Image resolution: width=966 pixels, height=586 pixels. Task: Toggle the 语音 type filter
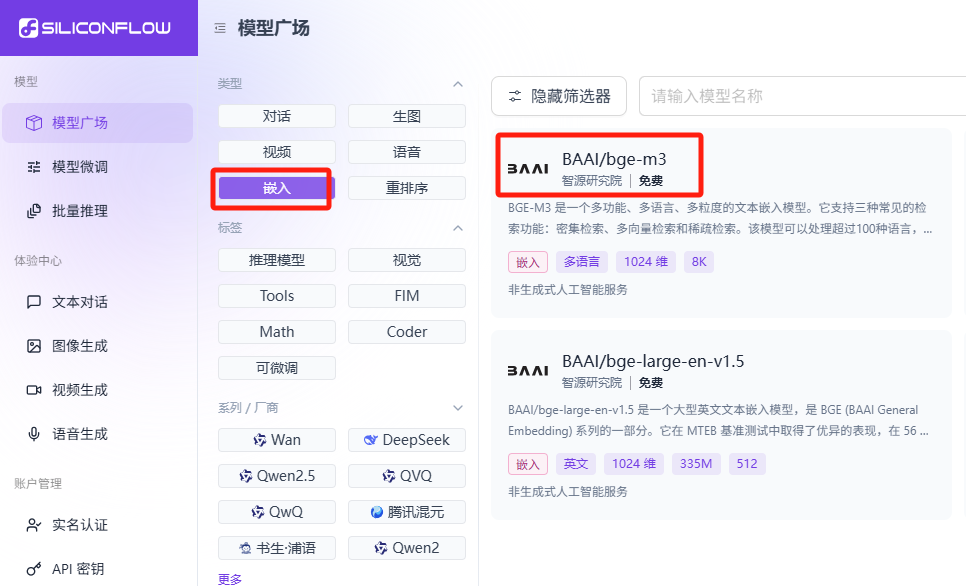click(407, 152)
